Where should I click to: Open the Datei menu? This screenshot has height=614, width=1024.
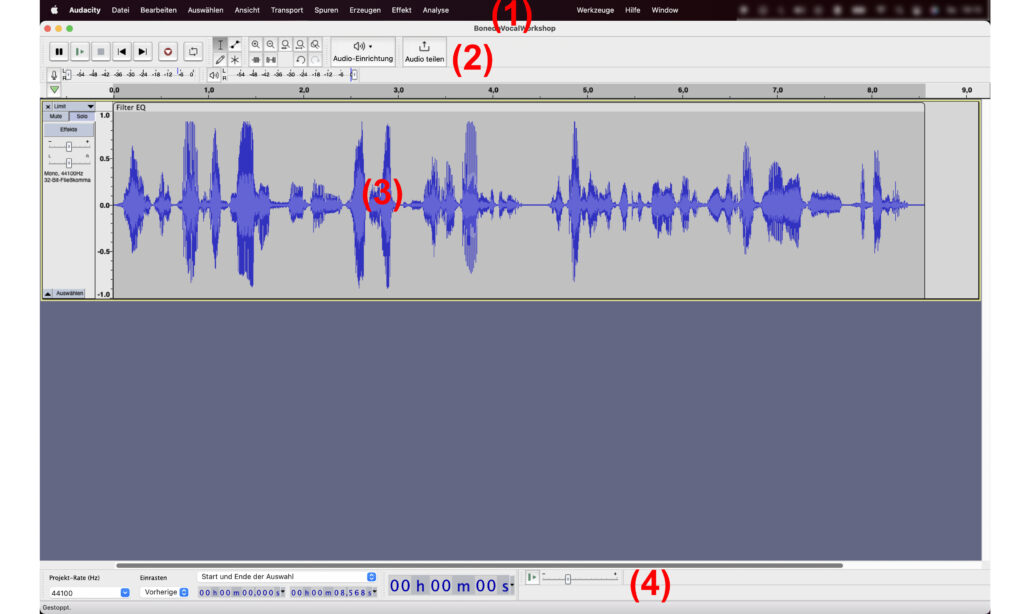[120, 10]
